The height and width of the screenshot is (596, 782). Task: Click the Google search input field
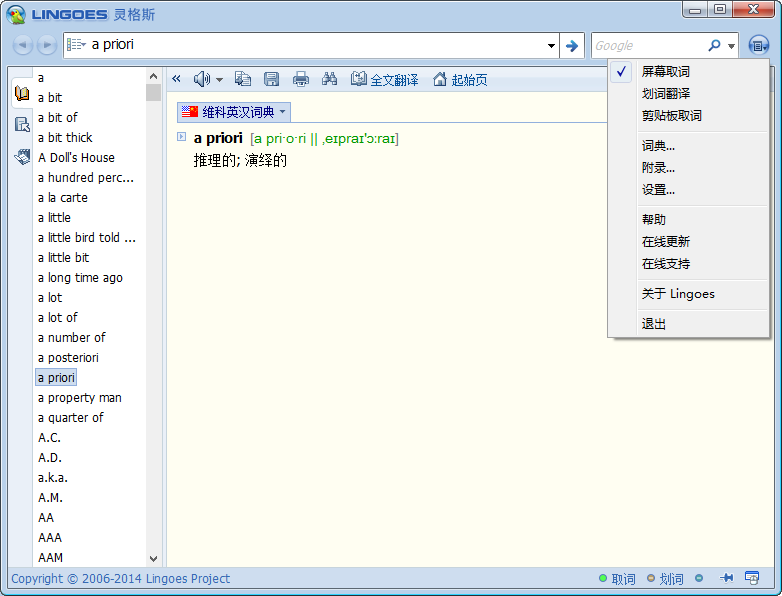648,46
